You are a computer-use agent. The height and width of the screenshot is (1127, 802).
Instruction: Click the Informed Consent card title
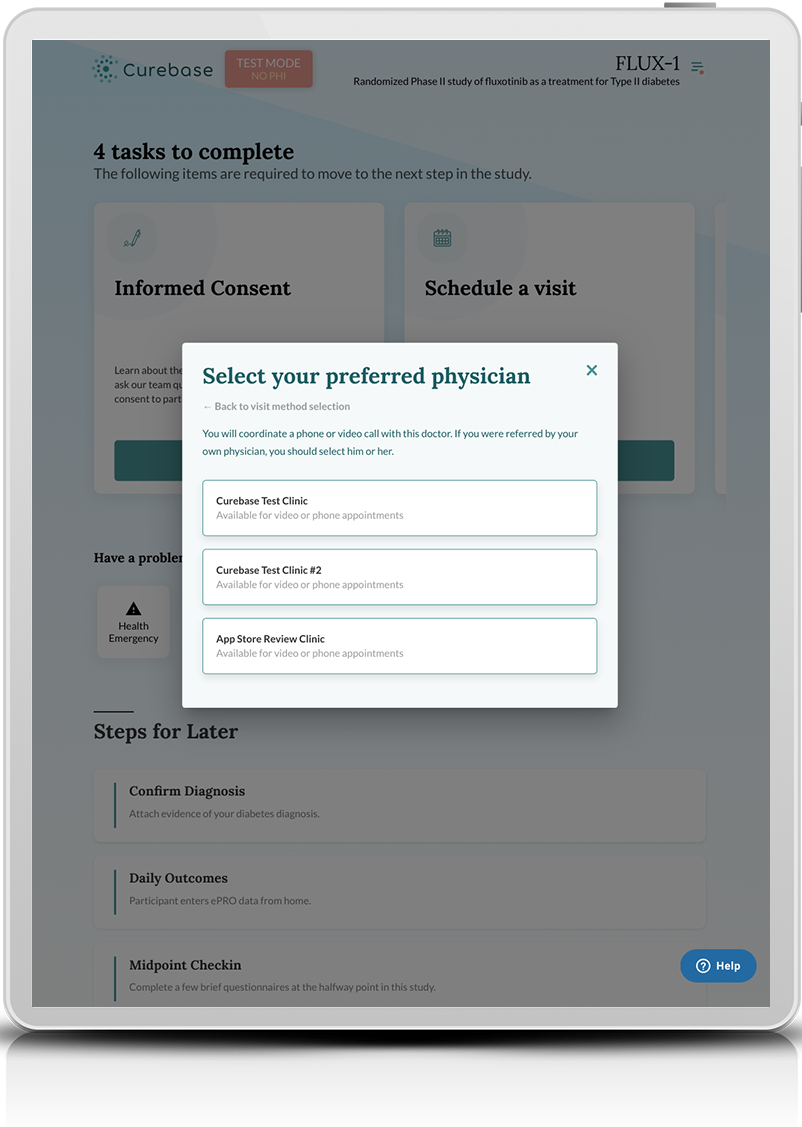point(202,289)
